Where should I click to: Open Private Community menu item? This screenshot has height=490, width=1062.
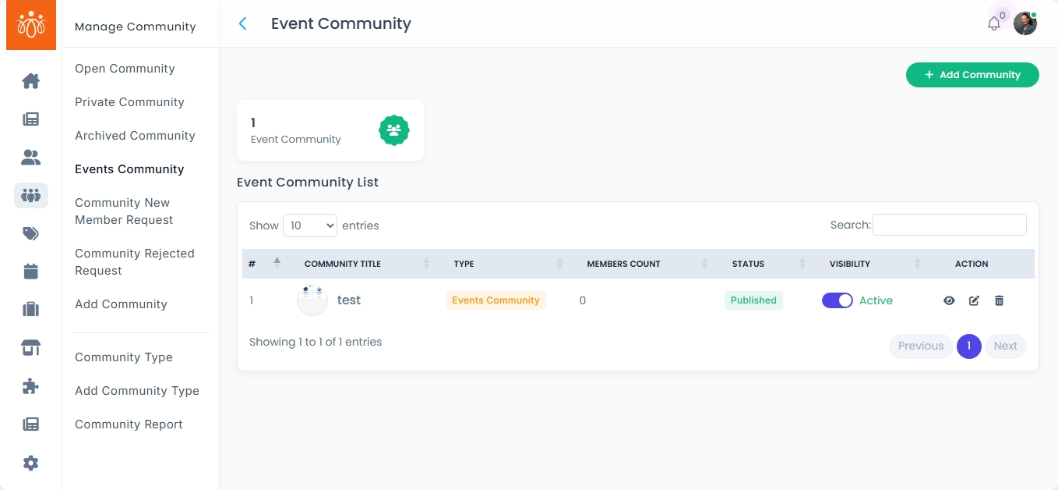[x=130, y=102]
